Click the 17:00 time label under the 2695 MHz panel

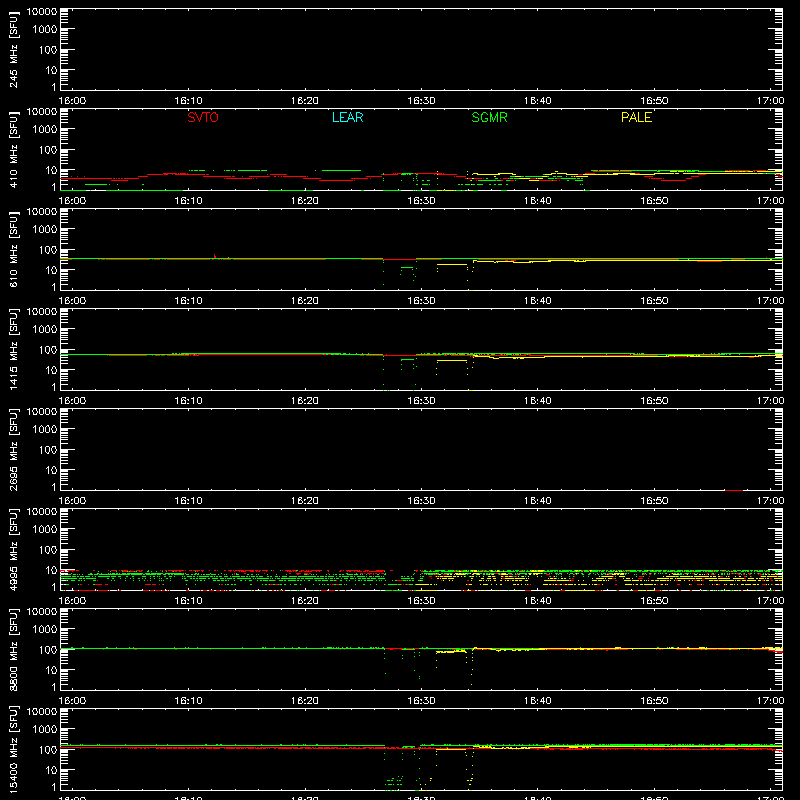pos(770,501)
